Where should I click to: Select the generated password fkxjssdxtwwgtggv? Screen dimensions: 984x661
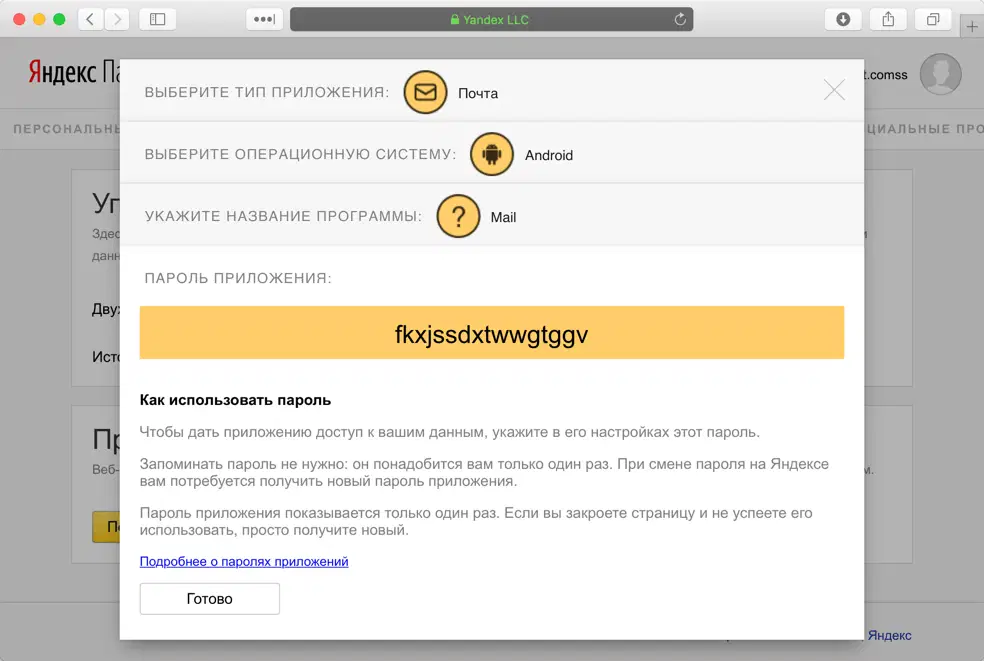click(491, 335)
